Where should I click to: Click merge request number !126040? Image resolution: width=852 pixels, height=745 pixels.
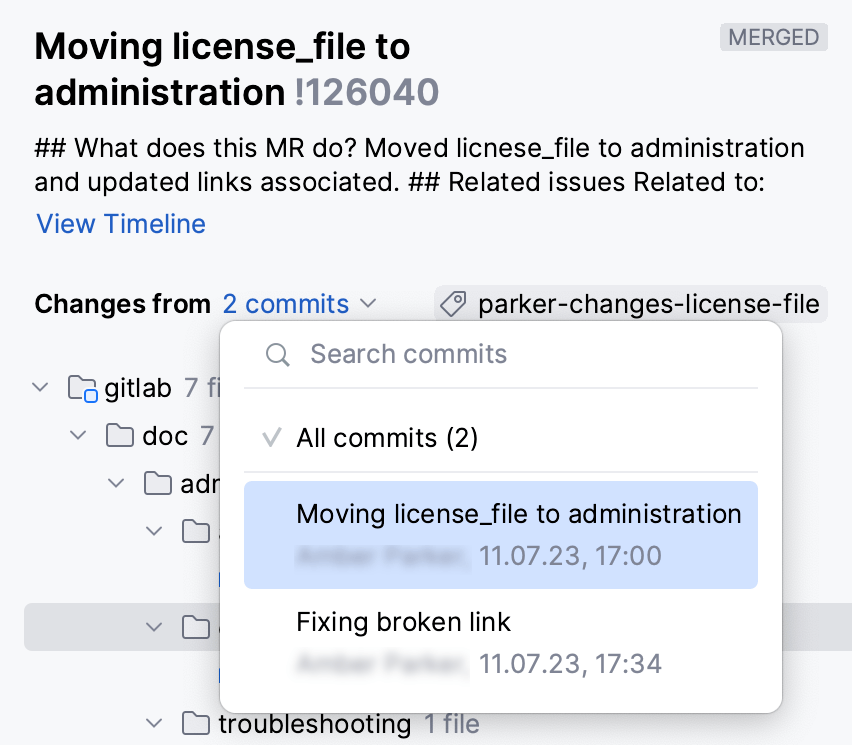coord(367,93)
